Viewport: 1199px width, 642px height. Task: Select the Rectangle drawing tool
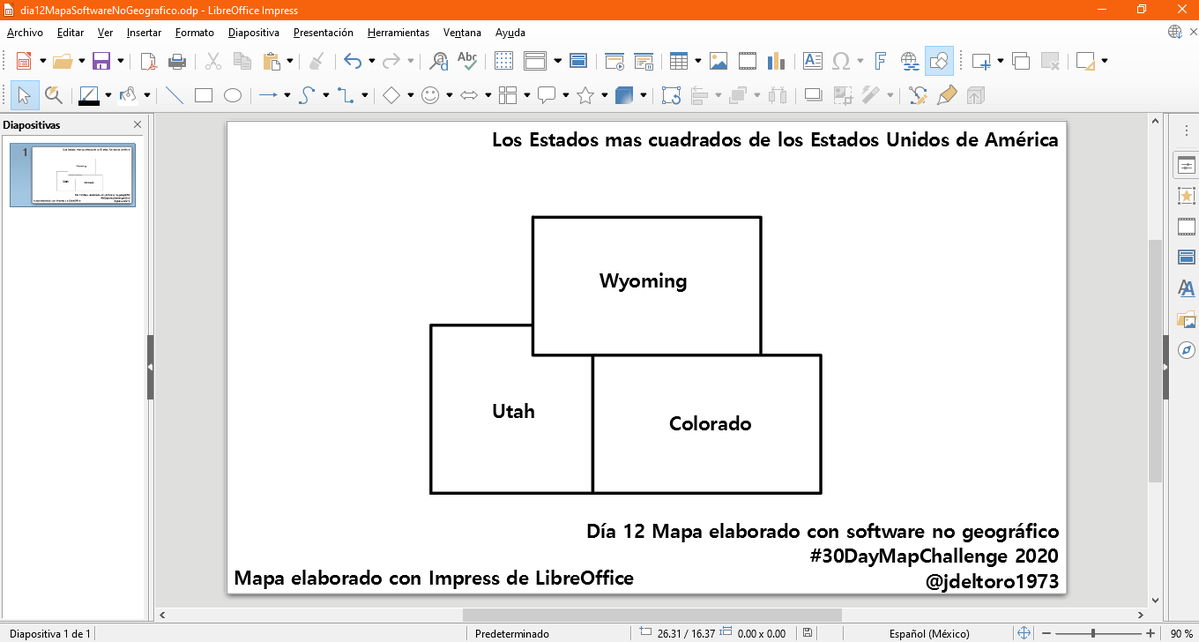pyautogui.click(x=203, y=96)
